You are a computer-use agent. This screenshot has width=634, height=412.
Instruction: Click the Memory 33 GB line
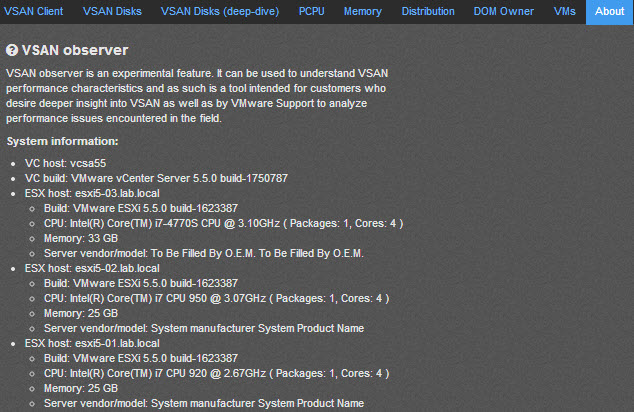tap(81, 238)
